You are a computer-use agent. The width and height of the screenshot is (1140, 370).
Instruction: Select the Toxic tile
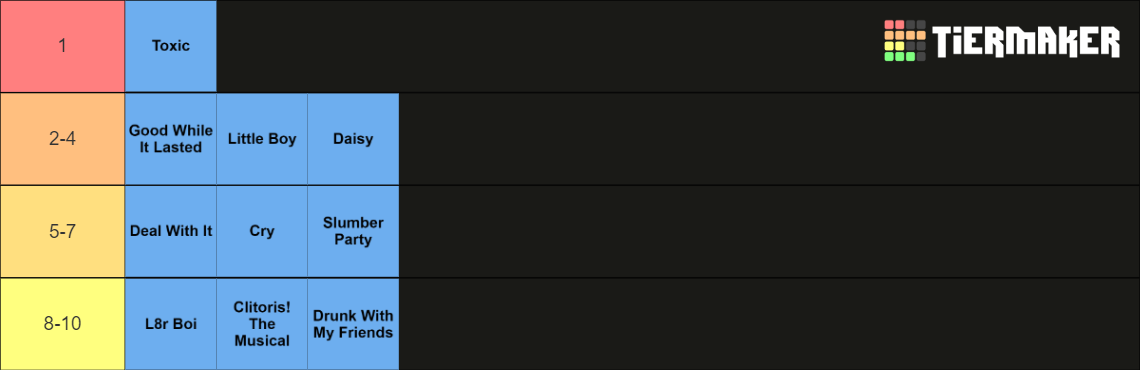tap(171, 46)
